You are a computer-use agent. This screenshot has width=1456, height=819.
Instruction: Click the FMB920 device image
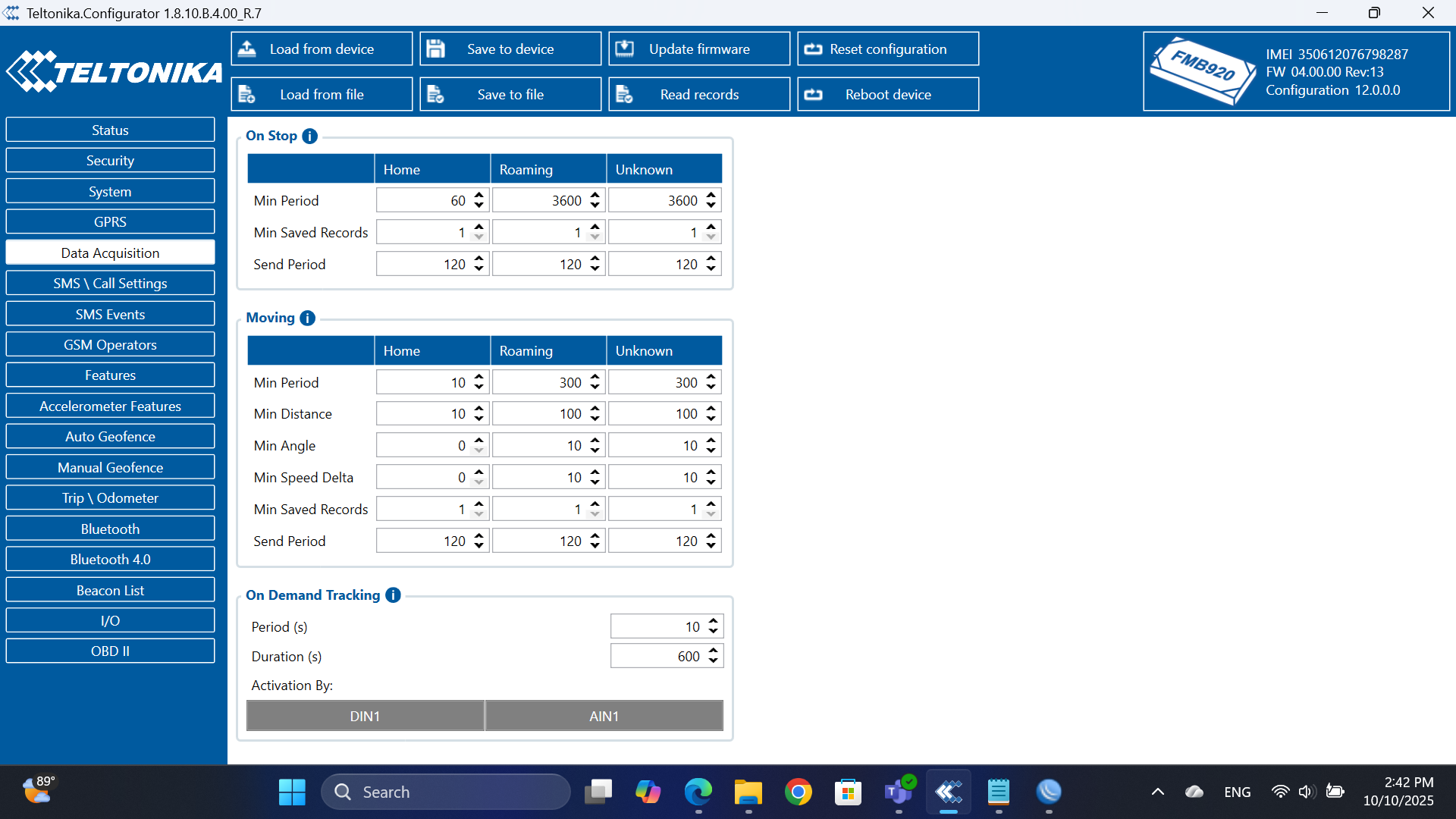[x=1202, y=71]
